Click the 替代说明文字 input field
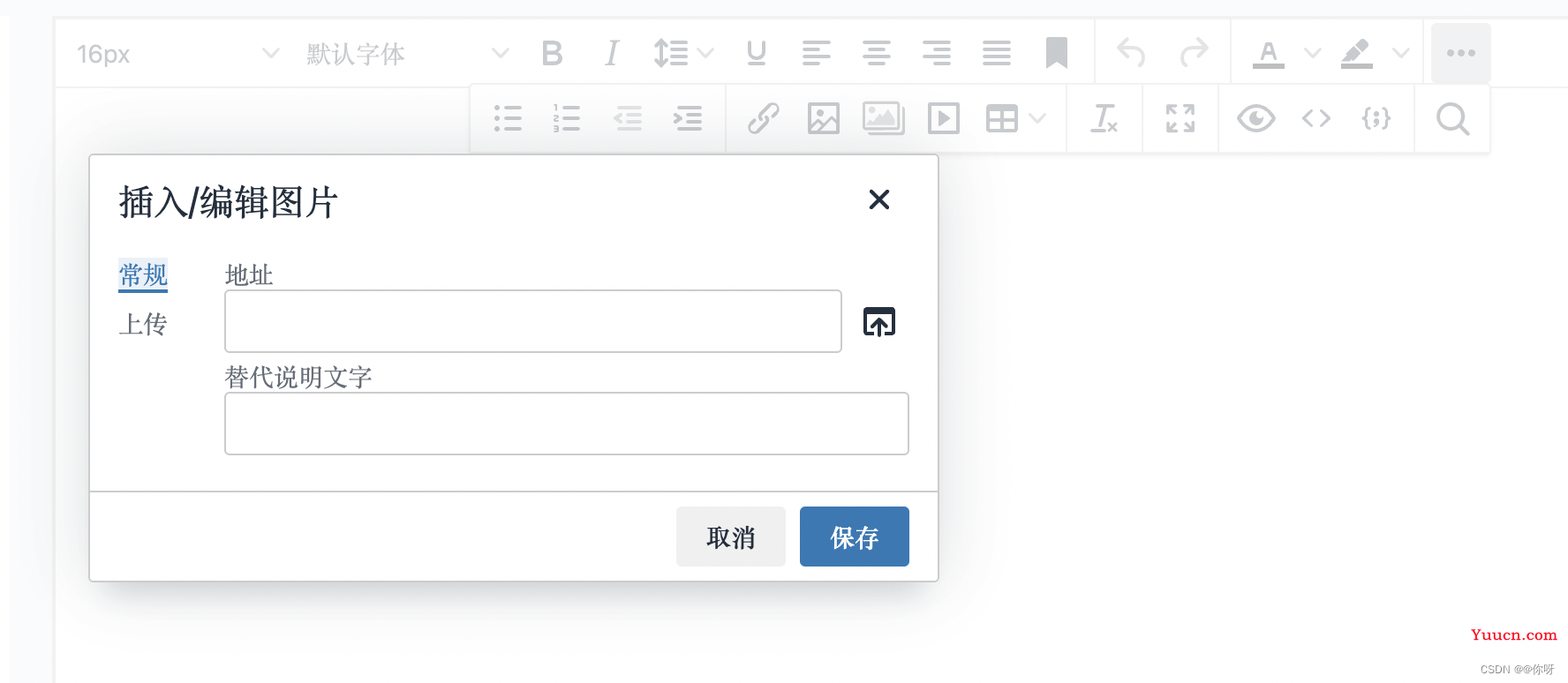1568x683 pixels. [567, 424]
